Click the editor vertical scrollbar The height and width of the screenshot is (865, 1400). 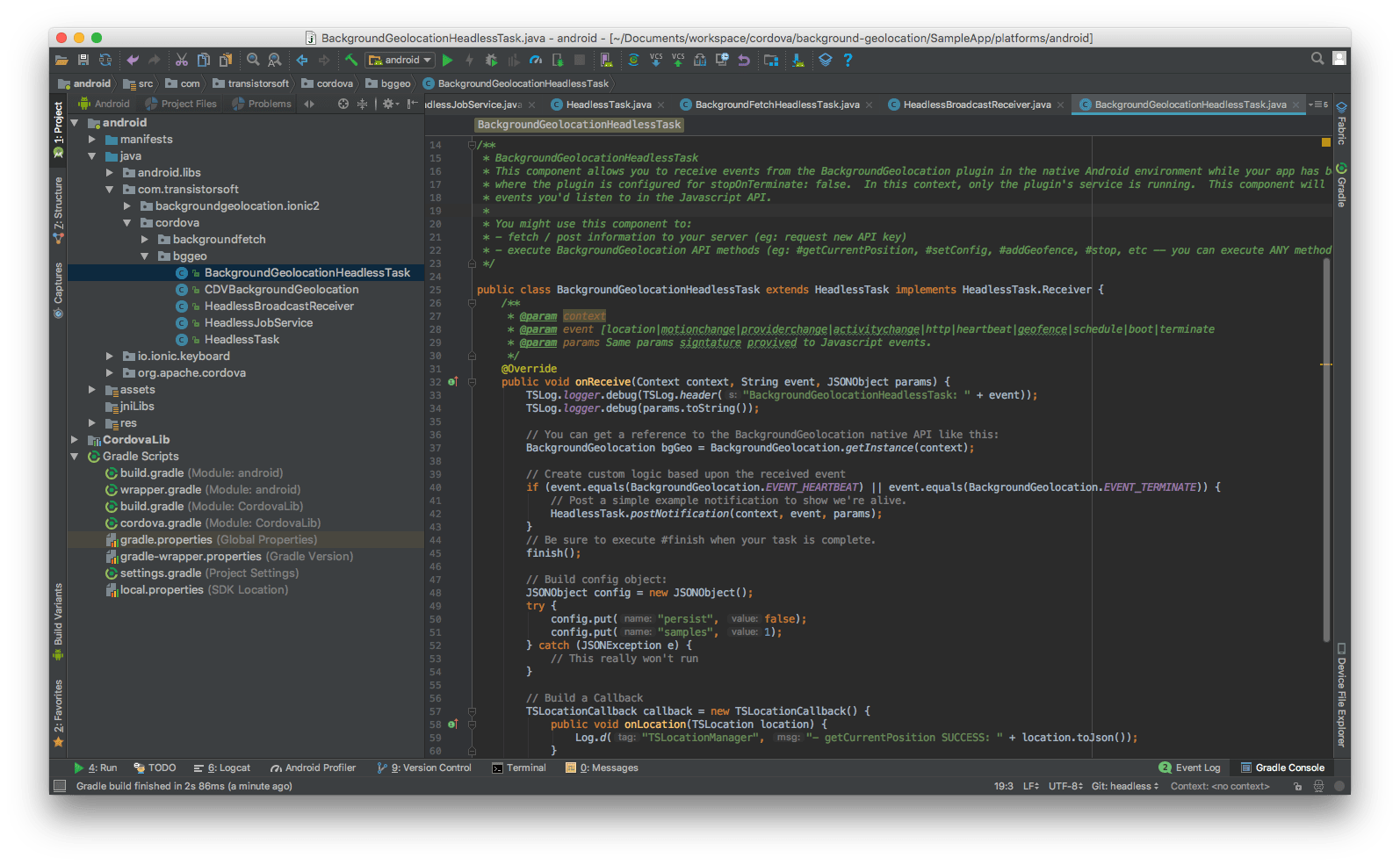pos(1326,450)
